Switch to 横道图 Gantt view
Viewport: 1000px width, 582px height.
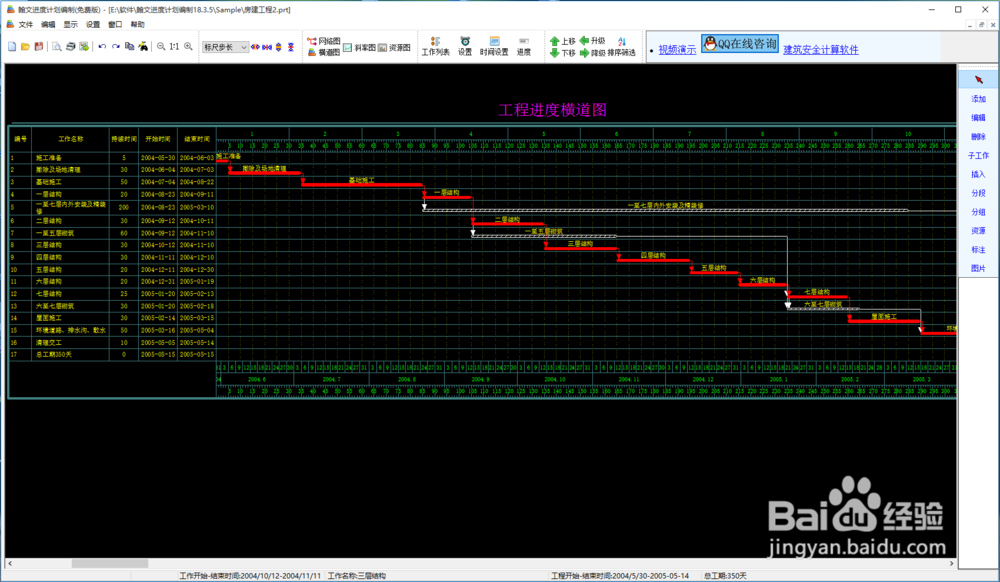pyautogui.click(x=323, y=52)
